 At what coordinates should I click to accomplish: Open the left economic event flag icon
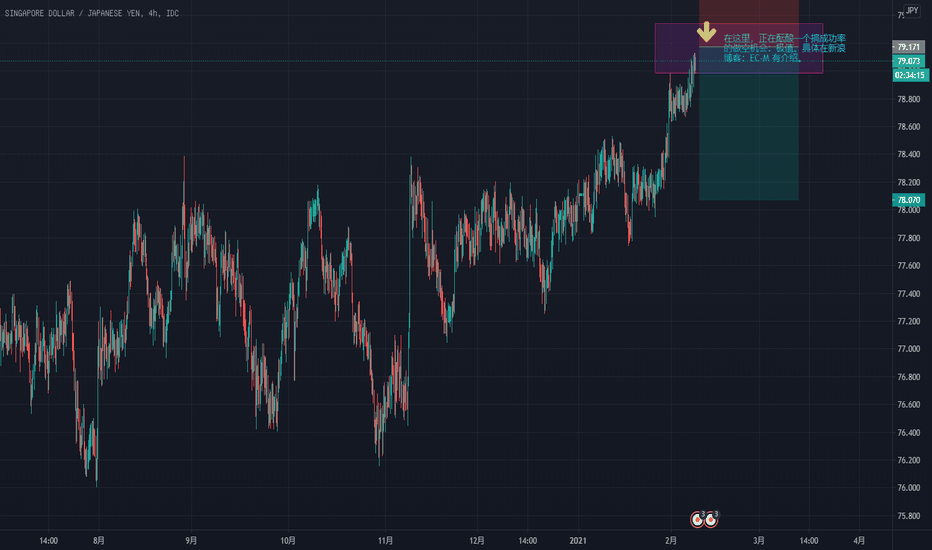click(x=697, y=520)
